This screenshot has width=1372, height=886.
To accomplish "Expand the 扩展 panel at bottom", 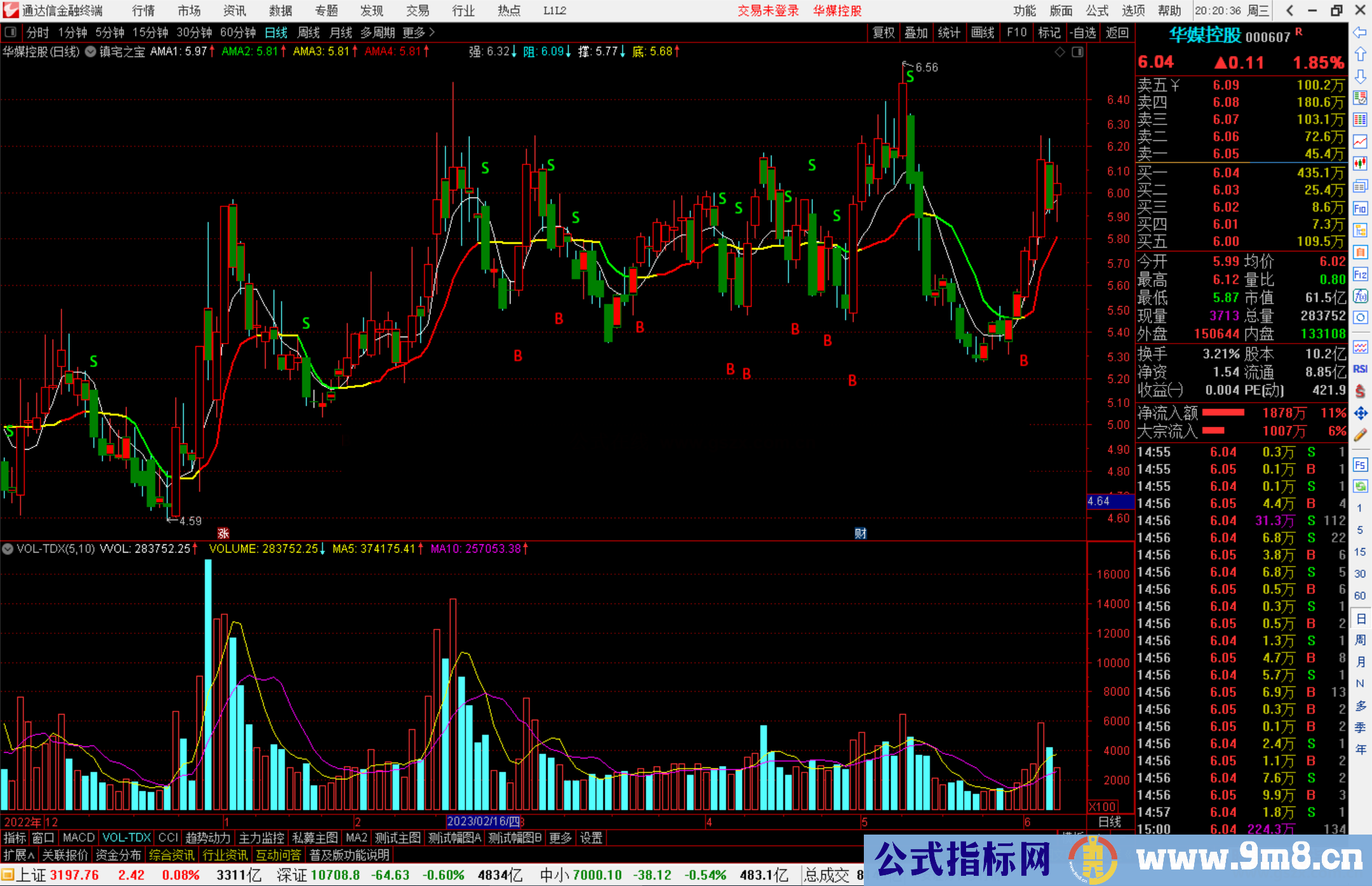I will 19,855.
